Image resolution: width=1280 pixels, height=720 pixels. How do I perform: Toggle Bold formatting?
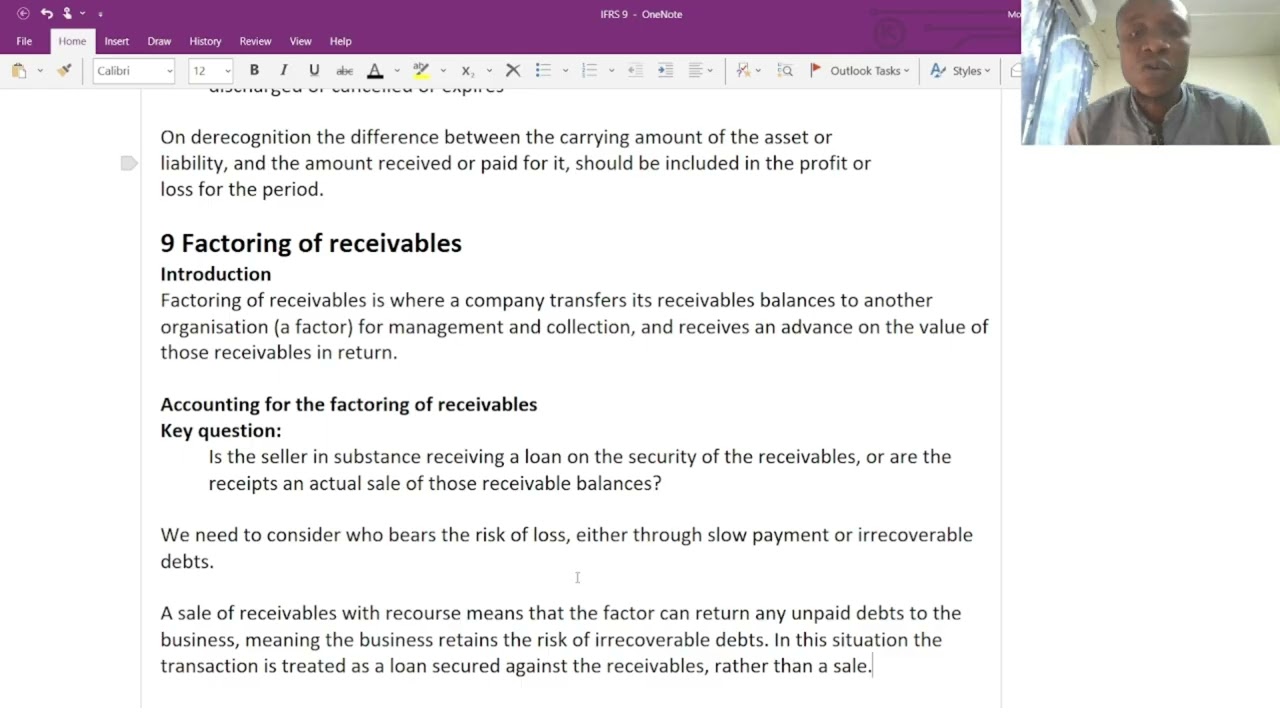click(254, 71)
